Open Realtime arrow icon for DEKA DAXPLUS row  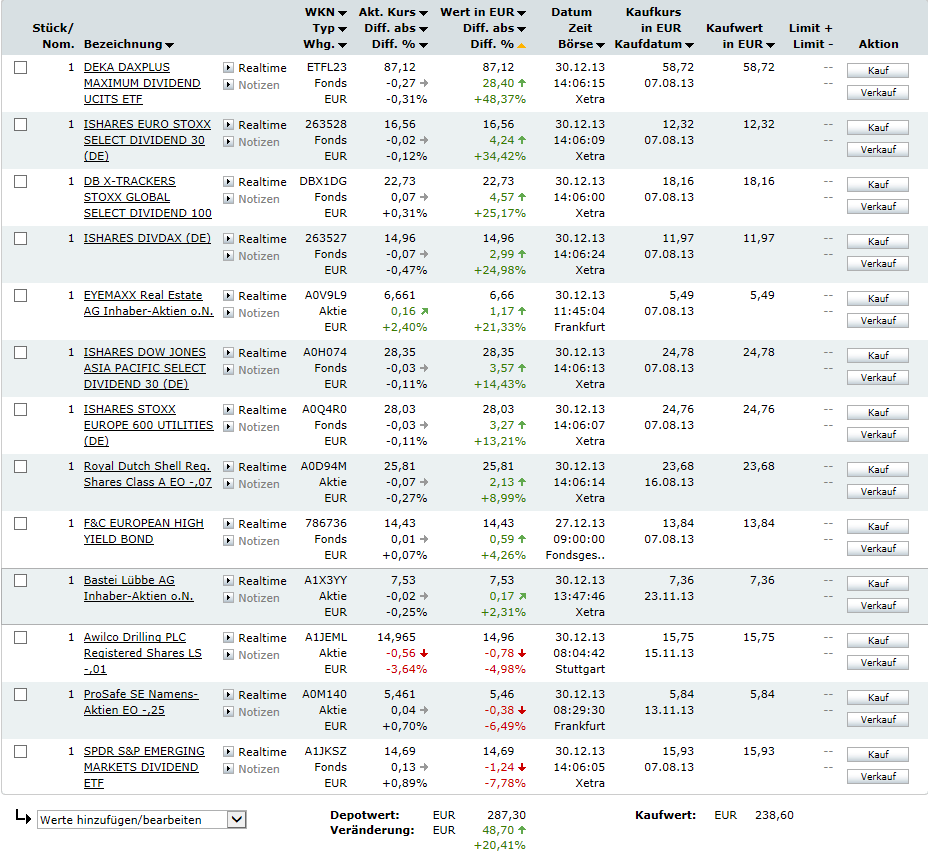(228, 67)
